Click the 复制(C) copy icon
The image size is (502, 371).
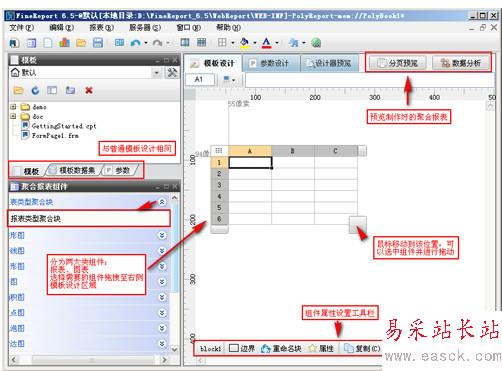pyautogui.click(x=349, y=348)
